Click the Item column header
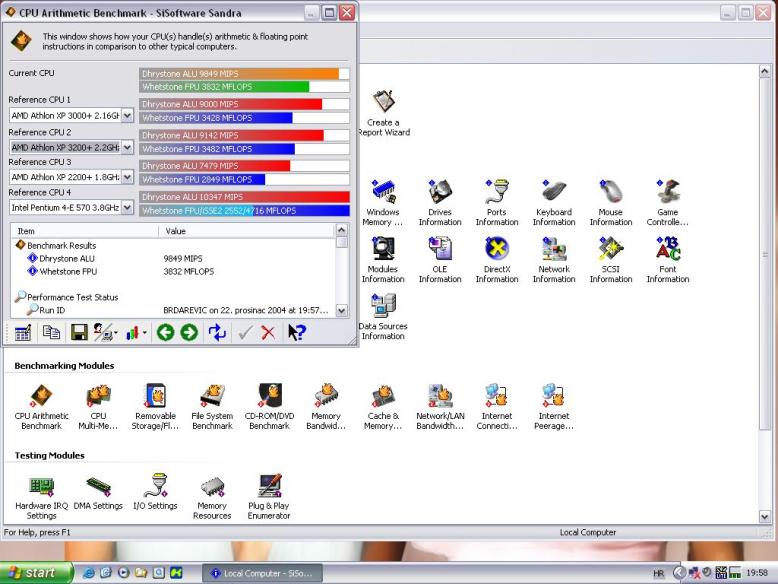The image size is (778, 584). pos(84,231)
